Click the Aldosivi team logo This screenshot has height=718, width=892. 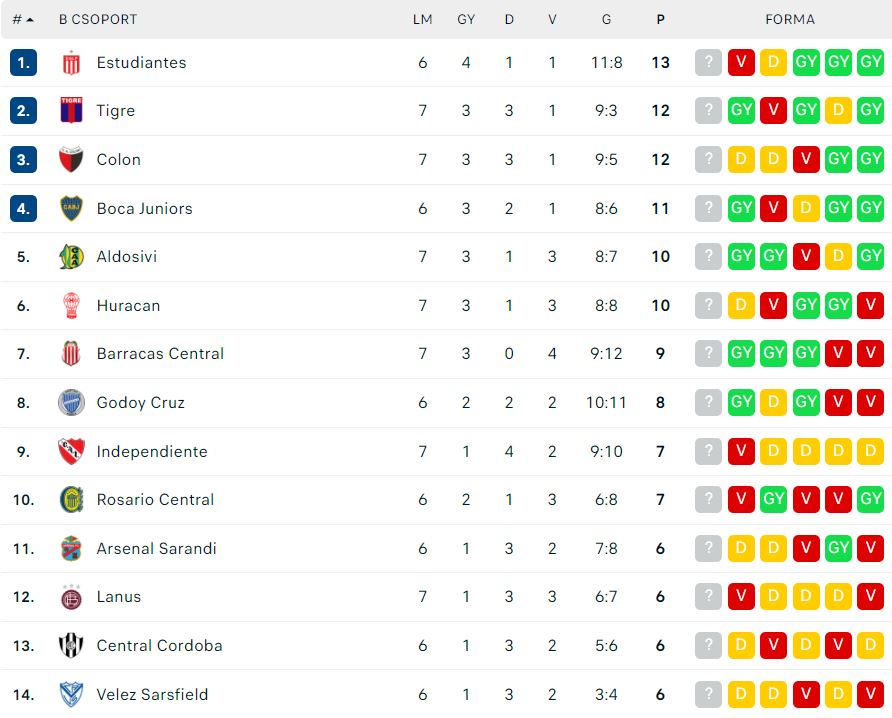point(71,257)
